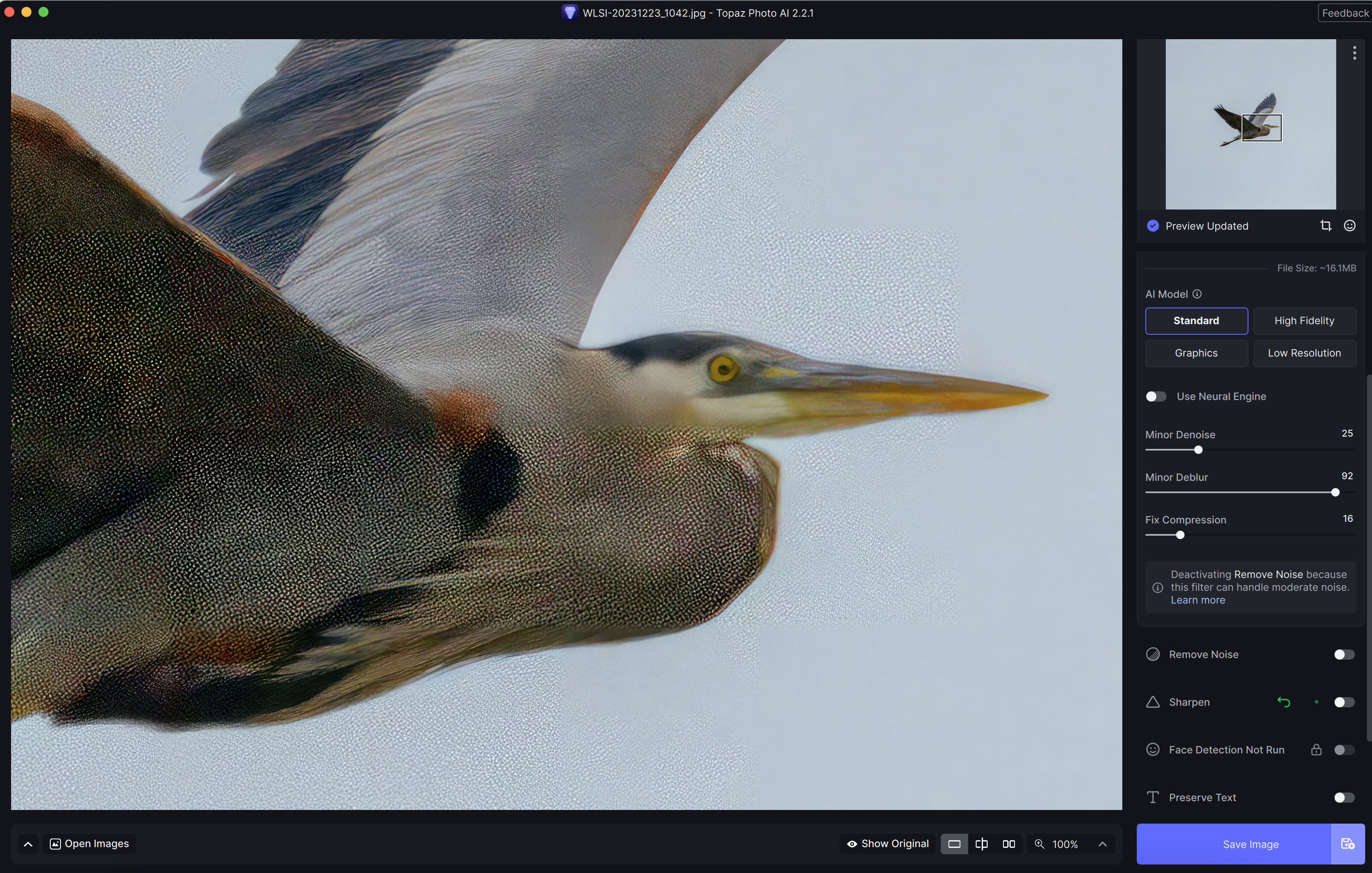Click the face selection smiley icon
This screenshot has height=873, width=1372.
pos(1349,226)
